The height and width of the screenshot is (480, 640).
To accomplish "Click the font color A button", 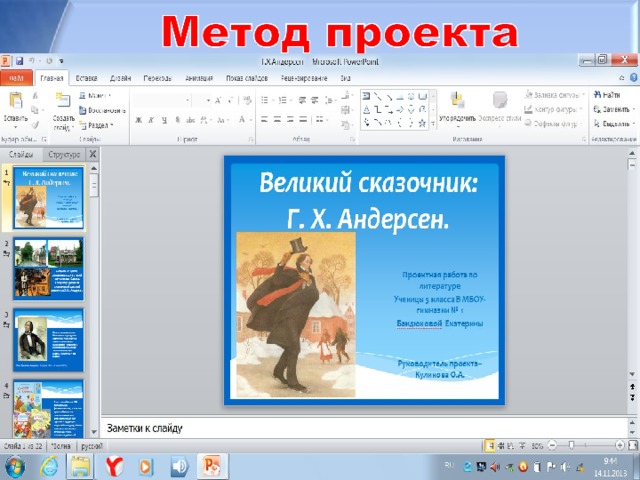I will [242, 119].
